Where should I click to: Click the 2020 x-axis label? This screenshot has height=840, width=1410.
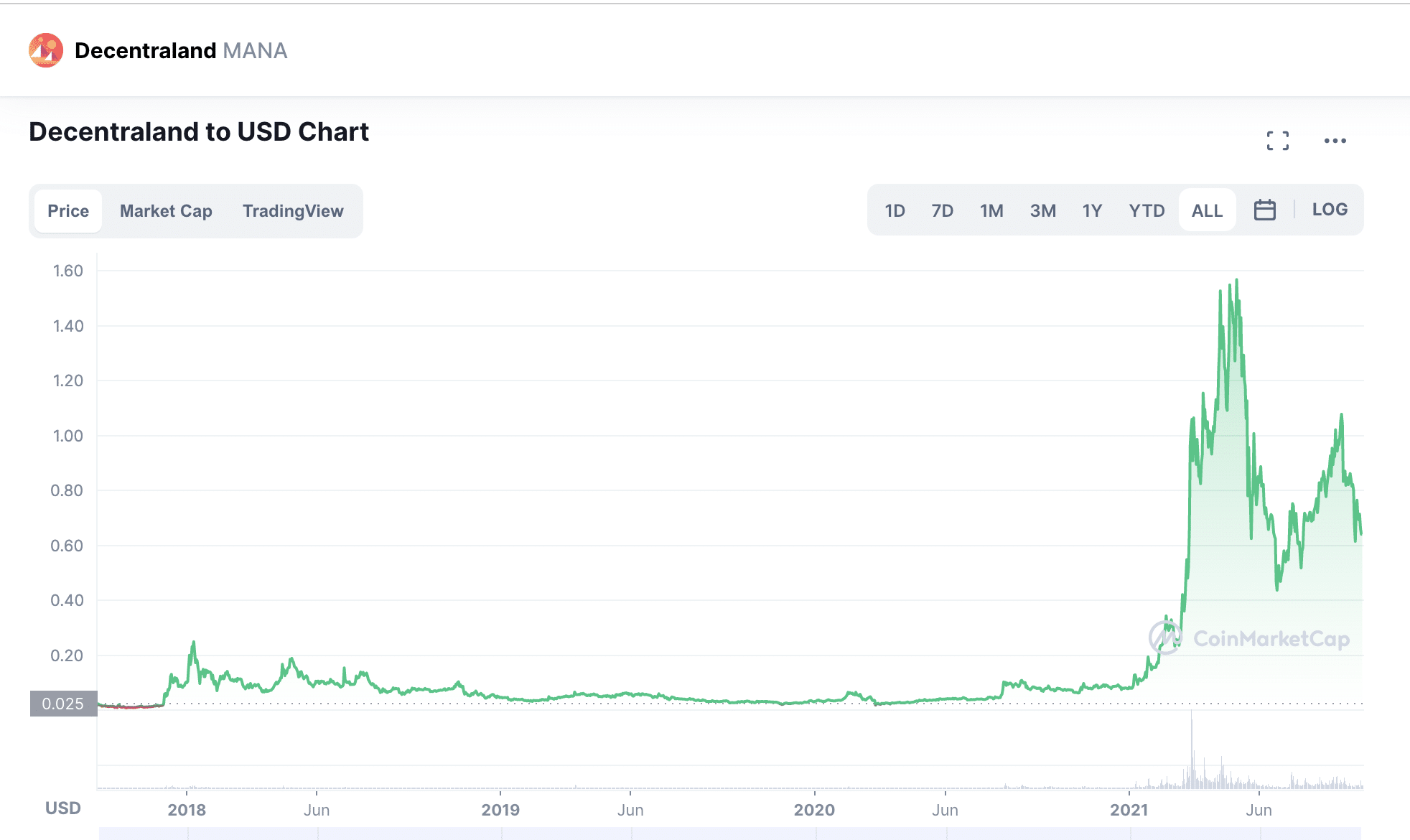814,810
